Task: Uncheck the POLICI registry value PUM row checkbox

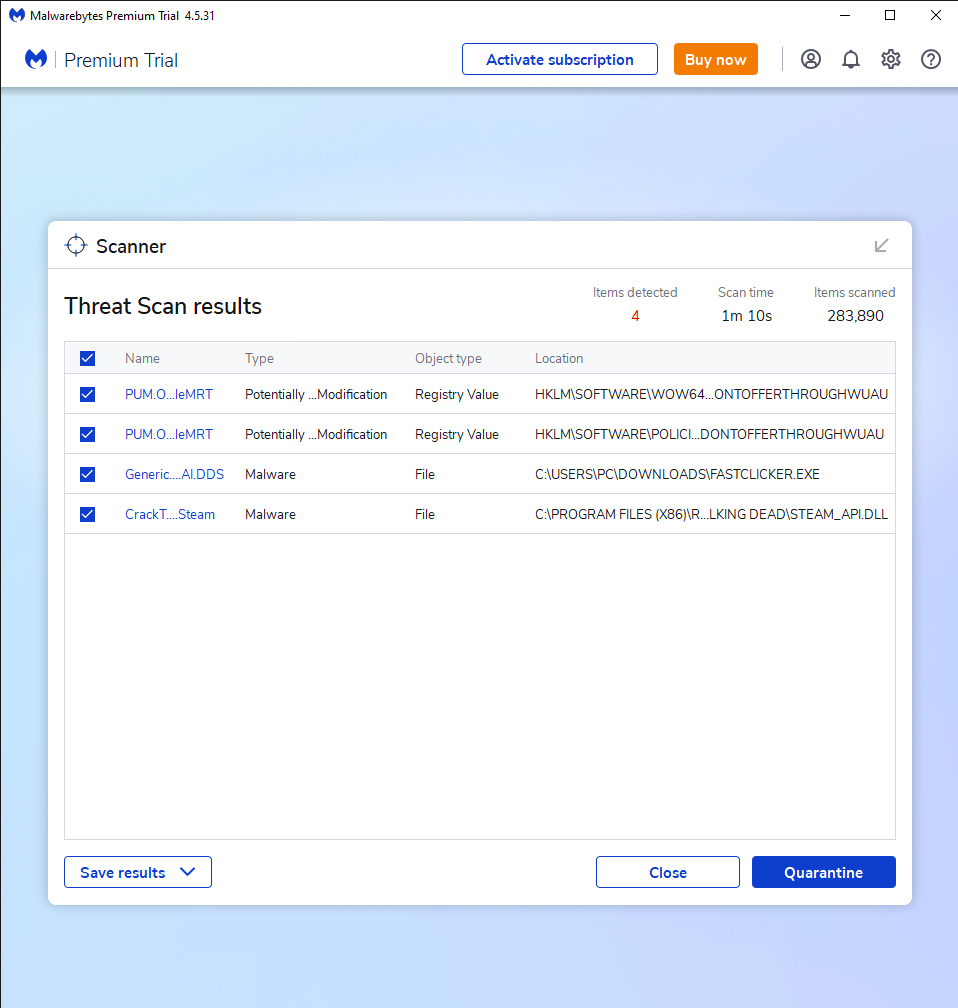Action: [87, 435]
